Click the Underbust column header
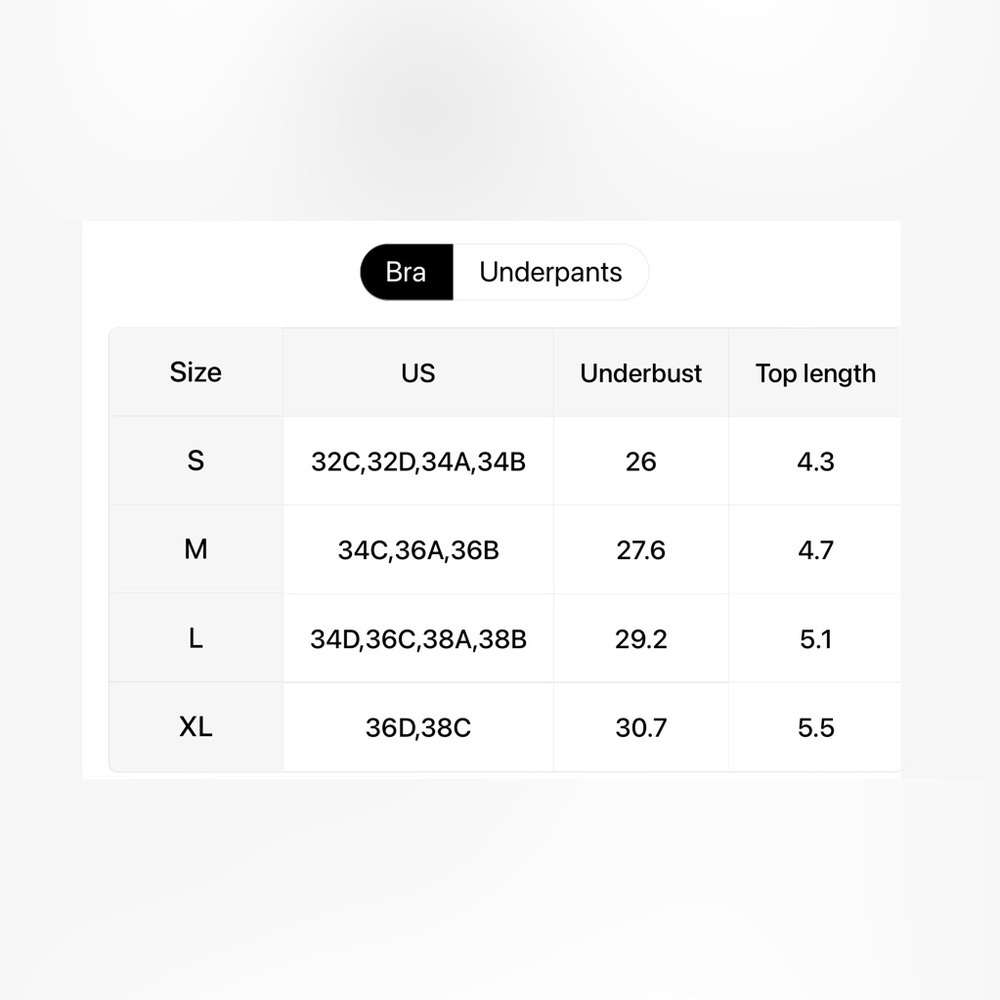Image resolution: width=1000 pixels, height=1000 pixels. point(641,372)
